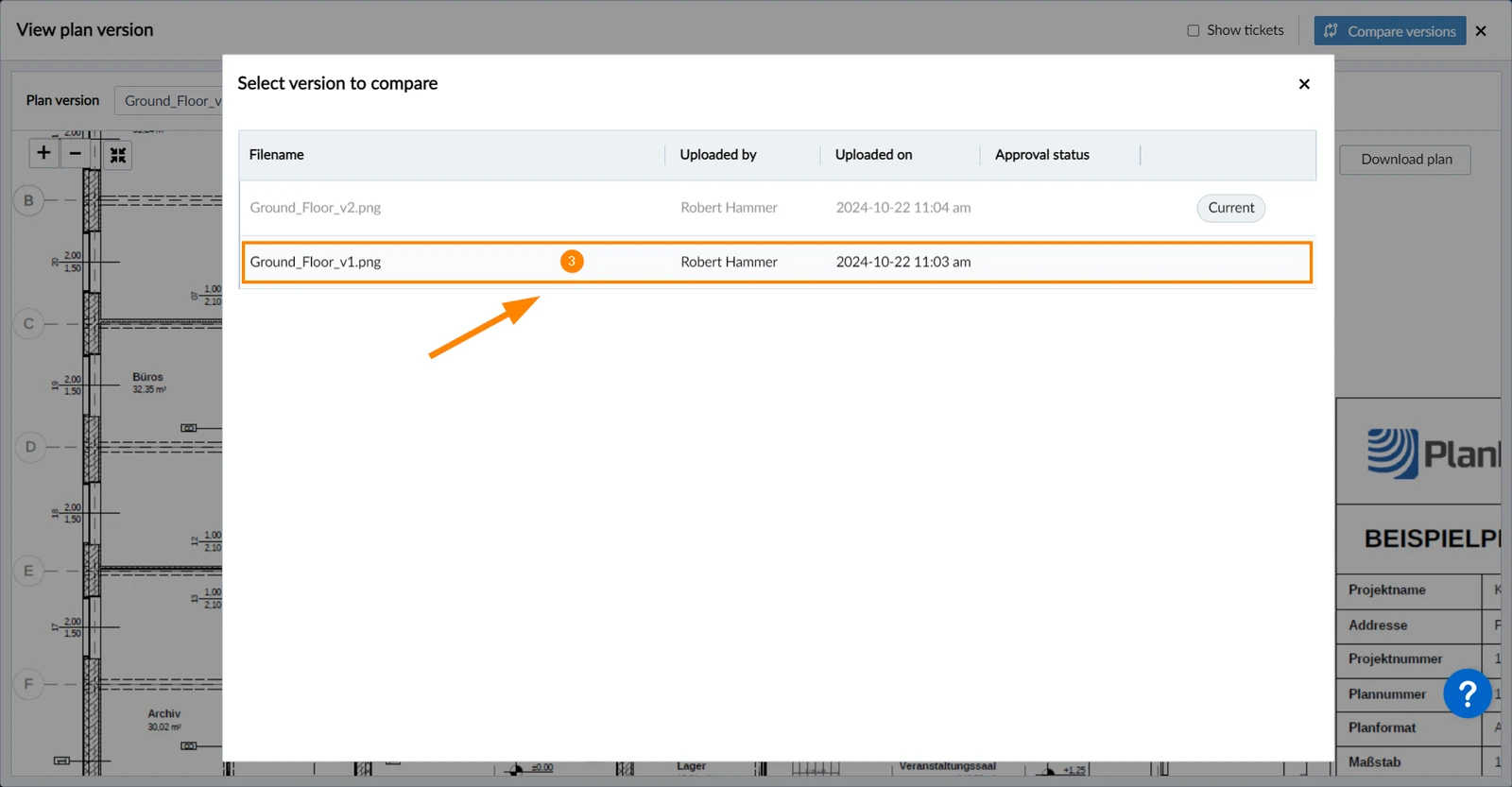Open the blue help question mark bubble
The height and width of the screenshot is (787, 1512).
(x=1468, y=694)
